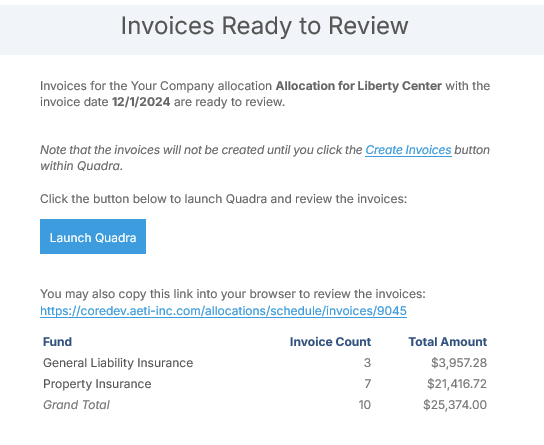544x445 pixels.
Task: Click the Launch Quadra button
Action: (x=93, y=237)
